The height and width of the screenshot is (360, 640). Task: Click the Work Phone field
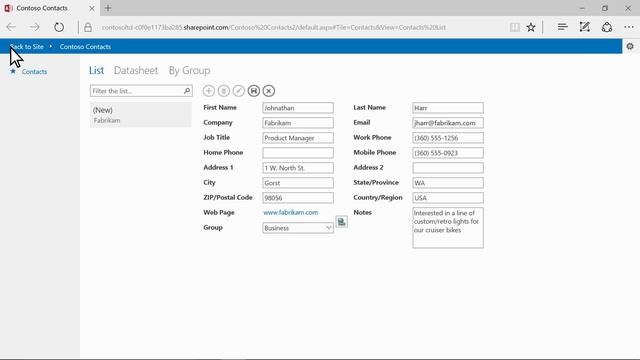[x=448, y=138]
